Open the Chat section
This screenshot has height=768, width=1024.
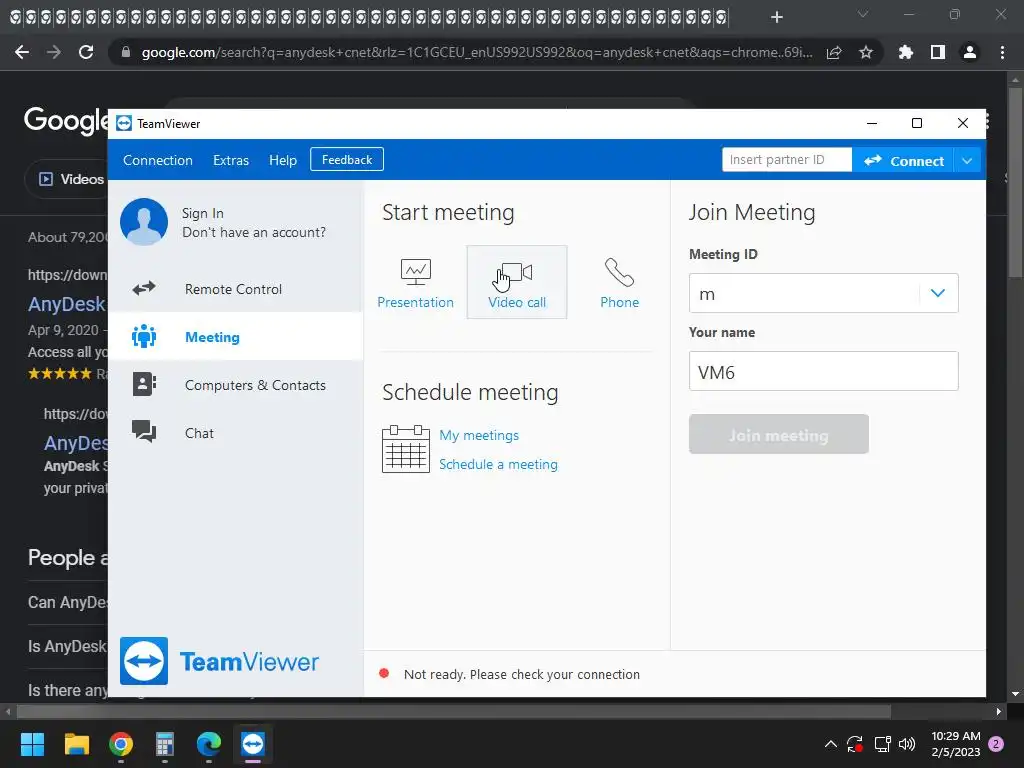point(235,432)
